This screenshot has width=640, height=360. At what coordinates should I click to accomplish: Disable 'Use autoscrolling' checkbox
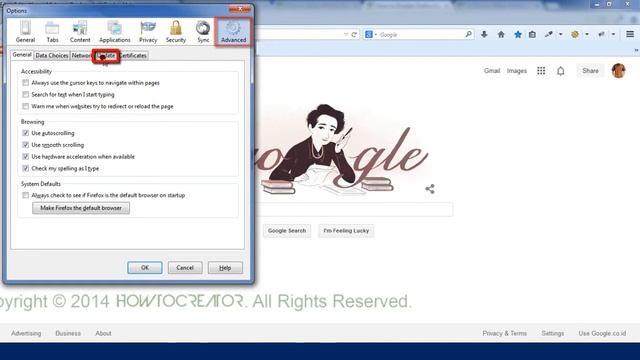pyautogui.click(x=26, y=133)
